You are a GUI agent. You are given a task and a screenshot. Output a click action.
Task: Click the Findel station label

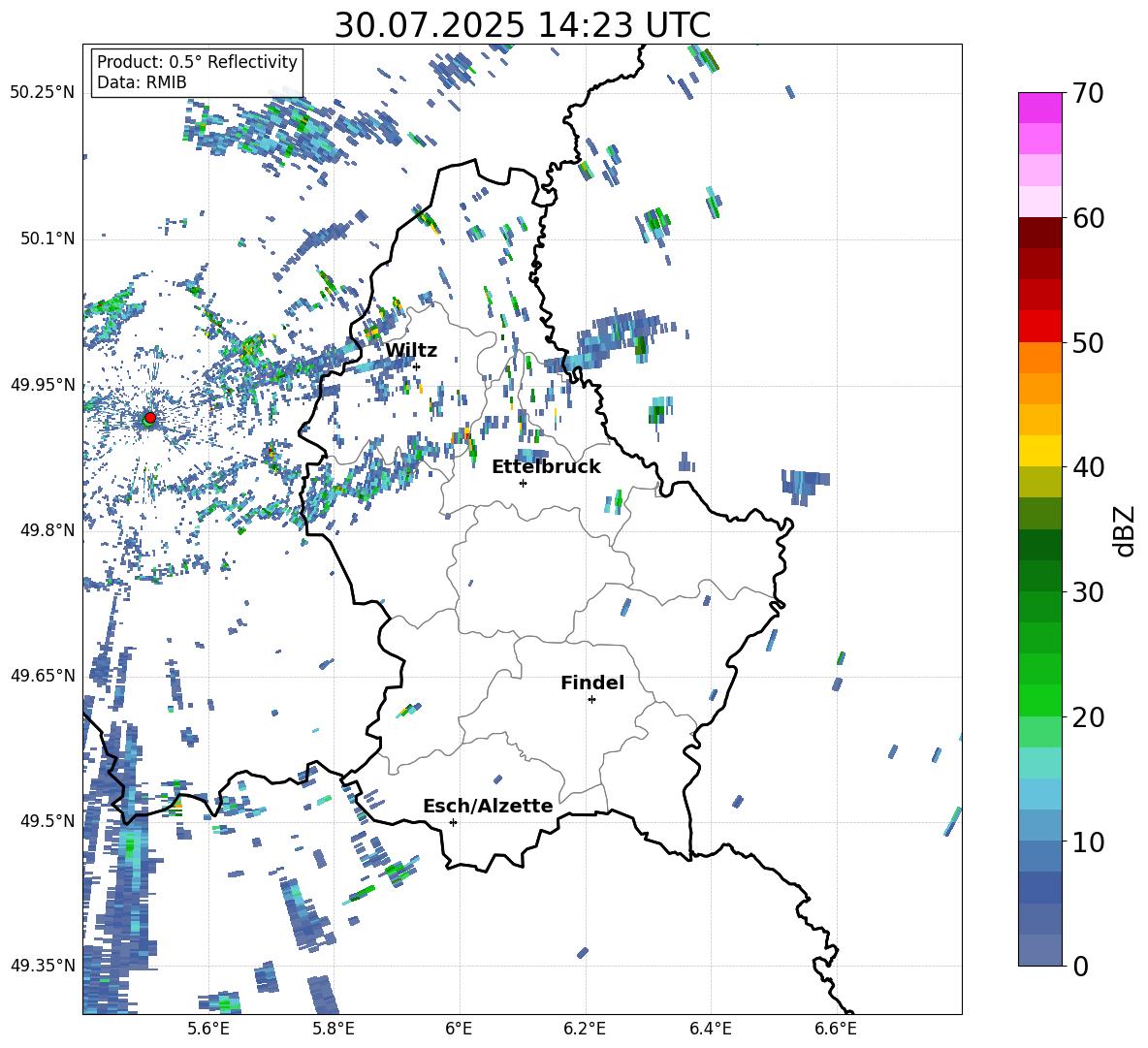(x=592, y=683)
